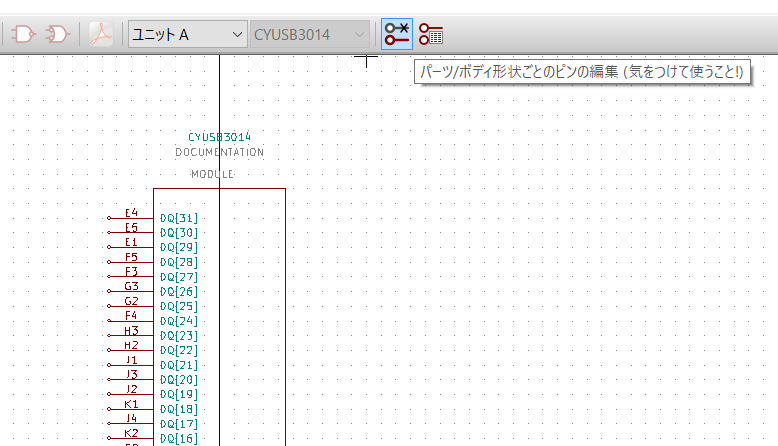This screenshot has width=778, height=446.
Task: Click pin number J1
Action: (x=131, y=360)
